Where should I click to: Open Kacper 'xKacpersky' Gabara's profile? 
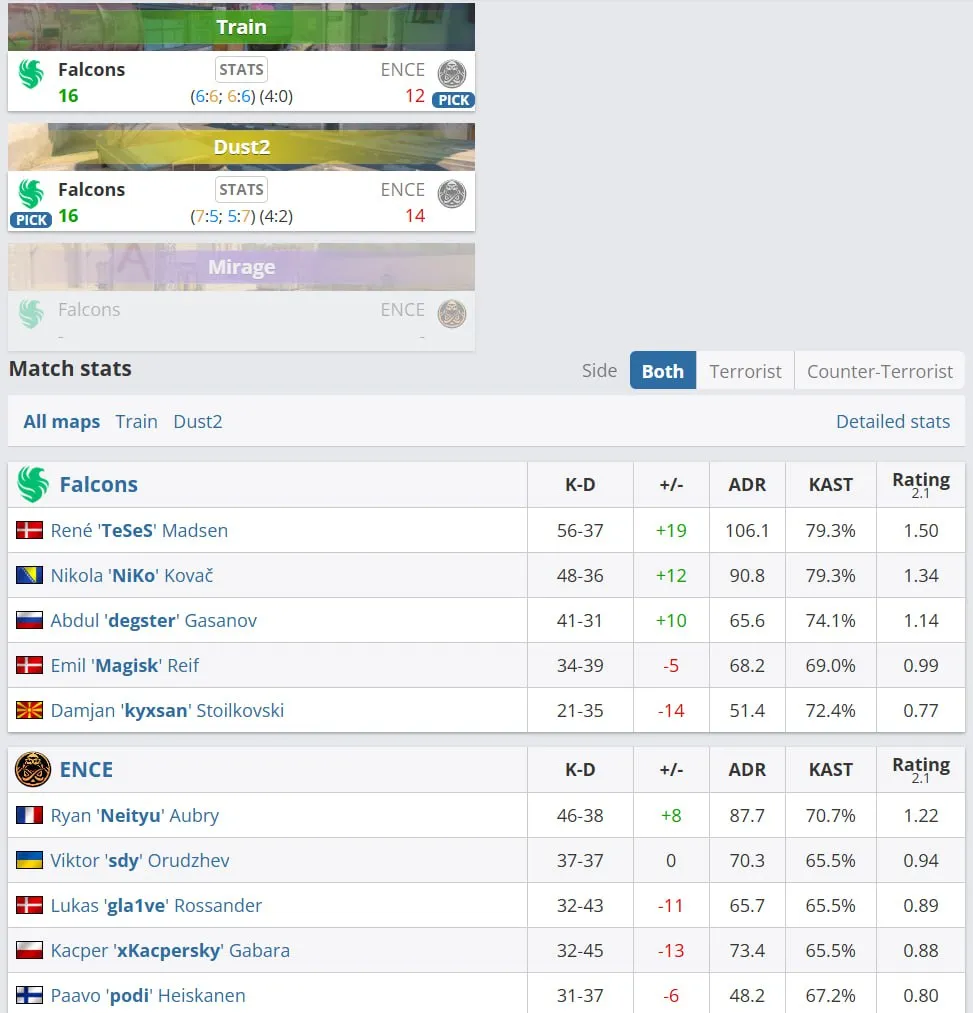click(x=171, y=950)
